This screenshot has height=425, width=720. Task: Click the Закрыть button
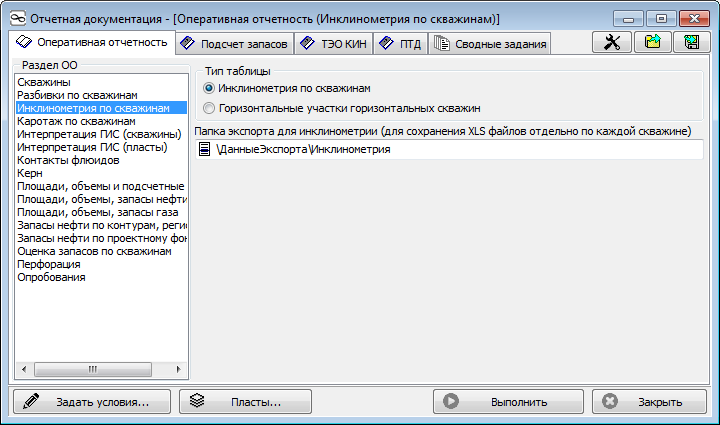pyautogui.click(x=649, y=402)
